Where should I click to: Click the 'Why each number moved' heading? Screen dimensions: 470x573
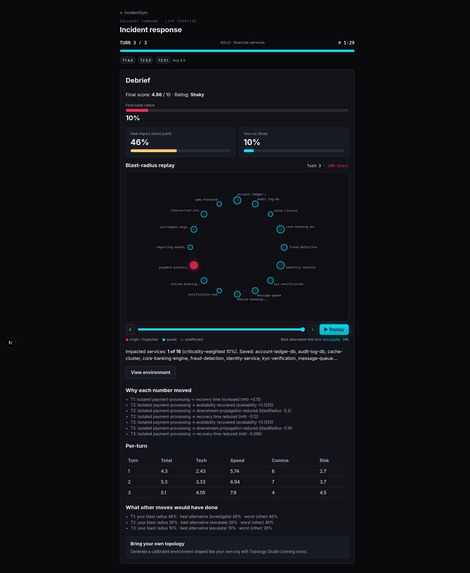158,390
